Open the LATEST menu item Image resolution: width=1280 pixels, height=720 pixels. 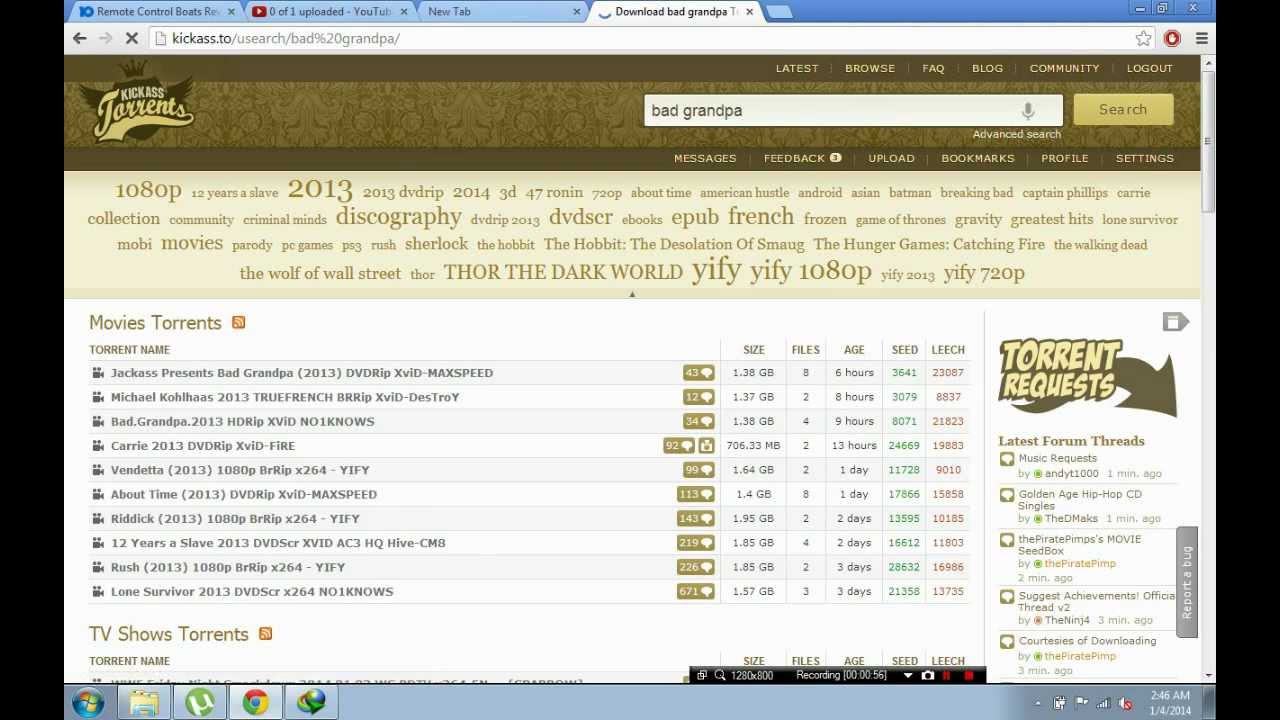pyautogui.click(x=797, y=68)
